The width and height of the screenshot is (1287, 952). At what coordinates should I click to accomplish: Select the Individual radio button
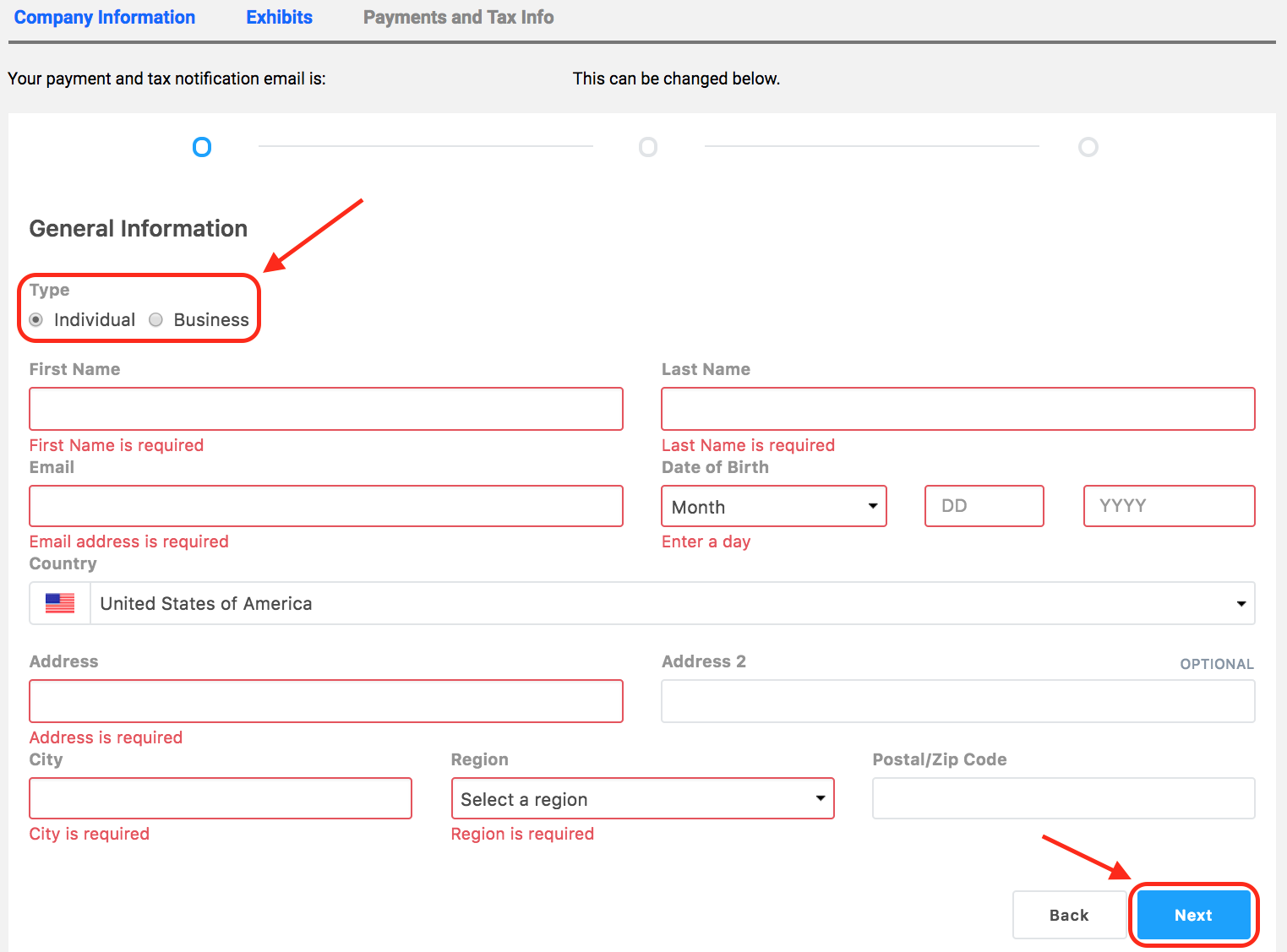[36, 320]
